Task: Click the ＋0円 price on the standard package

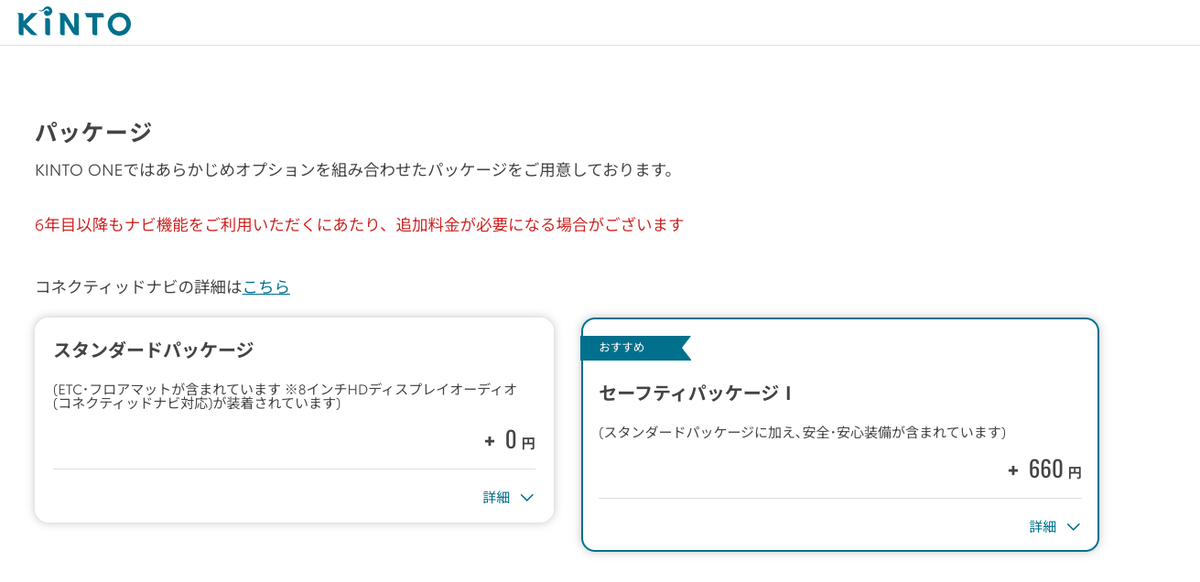Action: (508, 441)
